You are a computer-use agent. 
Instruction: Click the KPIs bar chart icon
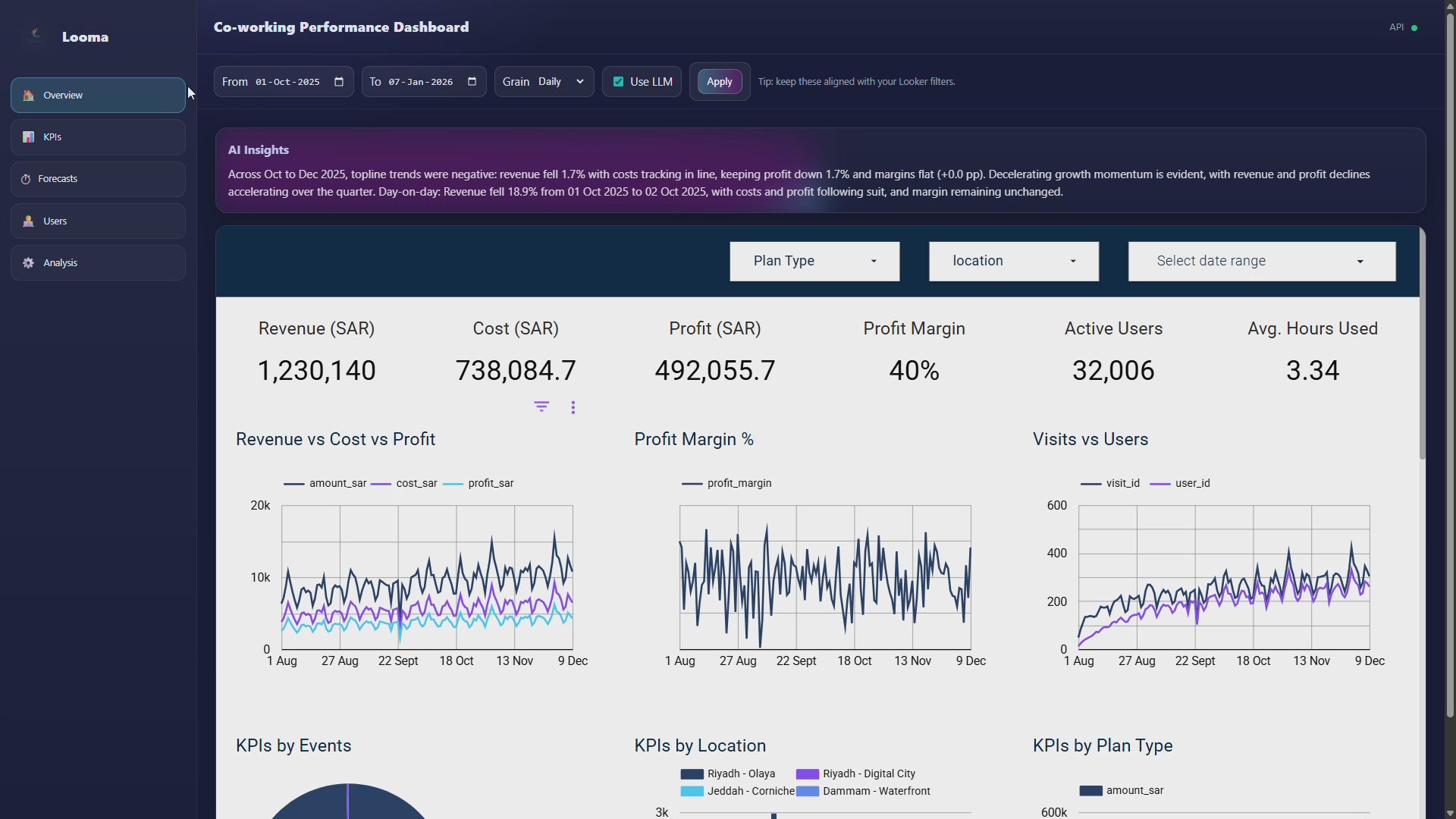tap(28, 137)
